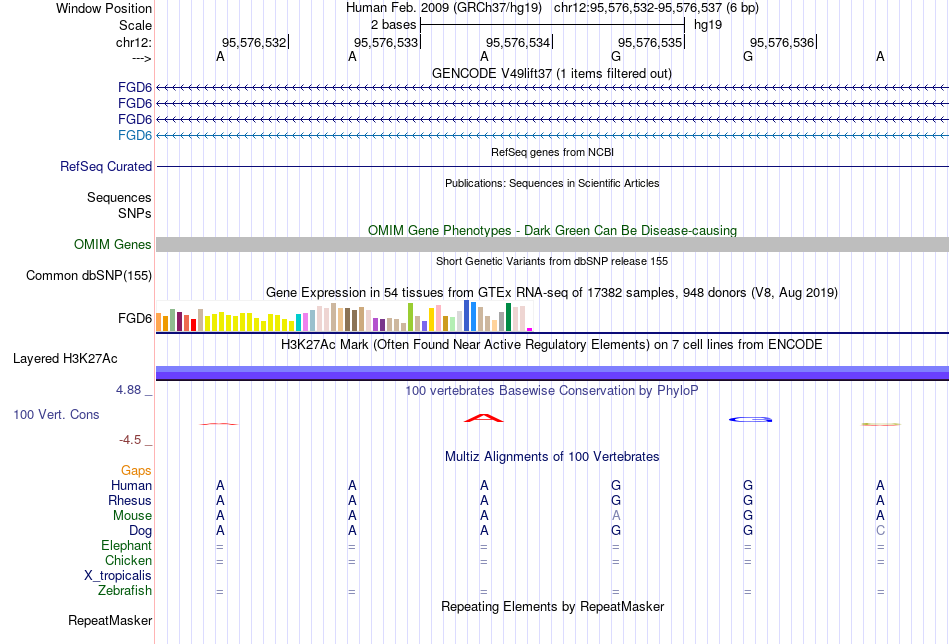
Task: Open the 'RefSeq genes from NCBI' title
Action: point(552,153)
